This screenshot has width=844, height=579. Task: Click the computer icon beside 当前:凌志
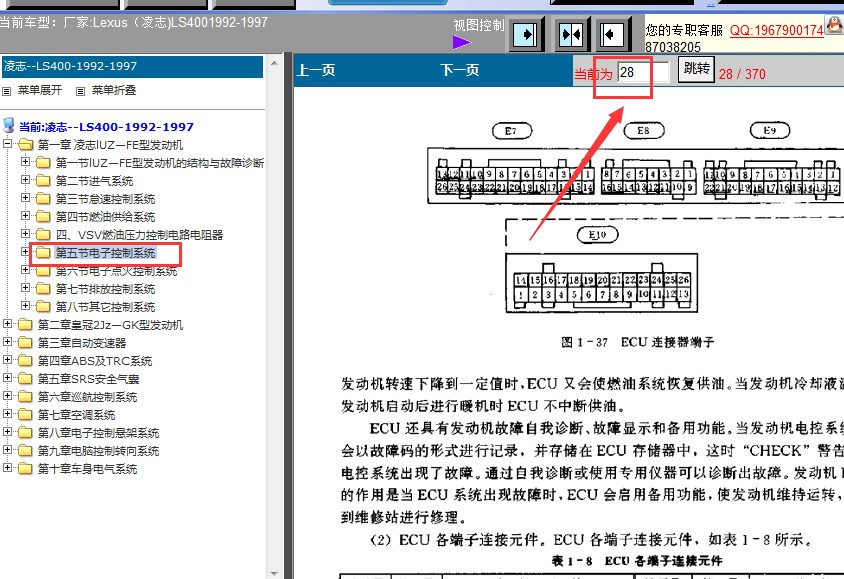[x=9, y=125]
